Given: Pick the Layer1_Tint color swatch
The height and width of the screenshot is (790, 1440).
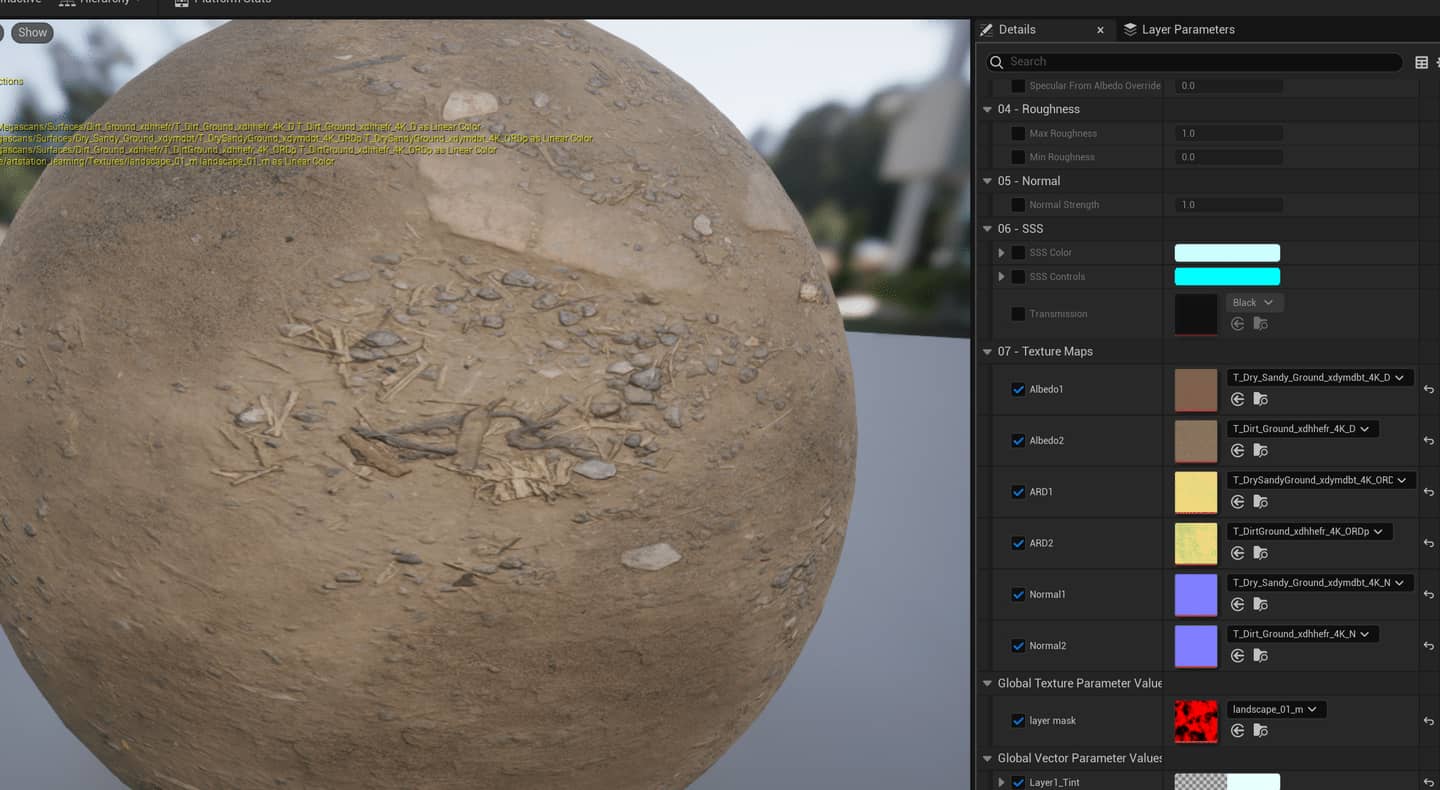Looking at the screenshot, I should 1227,782.
